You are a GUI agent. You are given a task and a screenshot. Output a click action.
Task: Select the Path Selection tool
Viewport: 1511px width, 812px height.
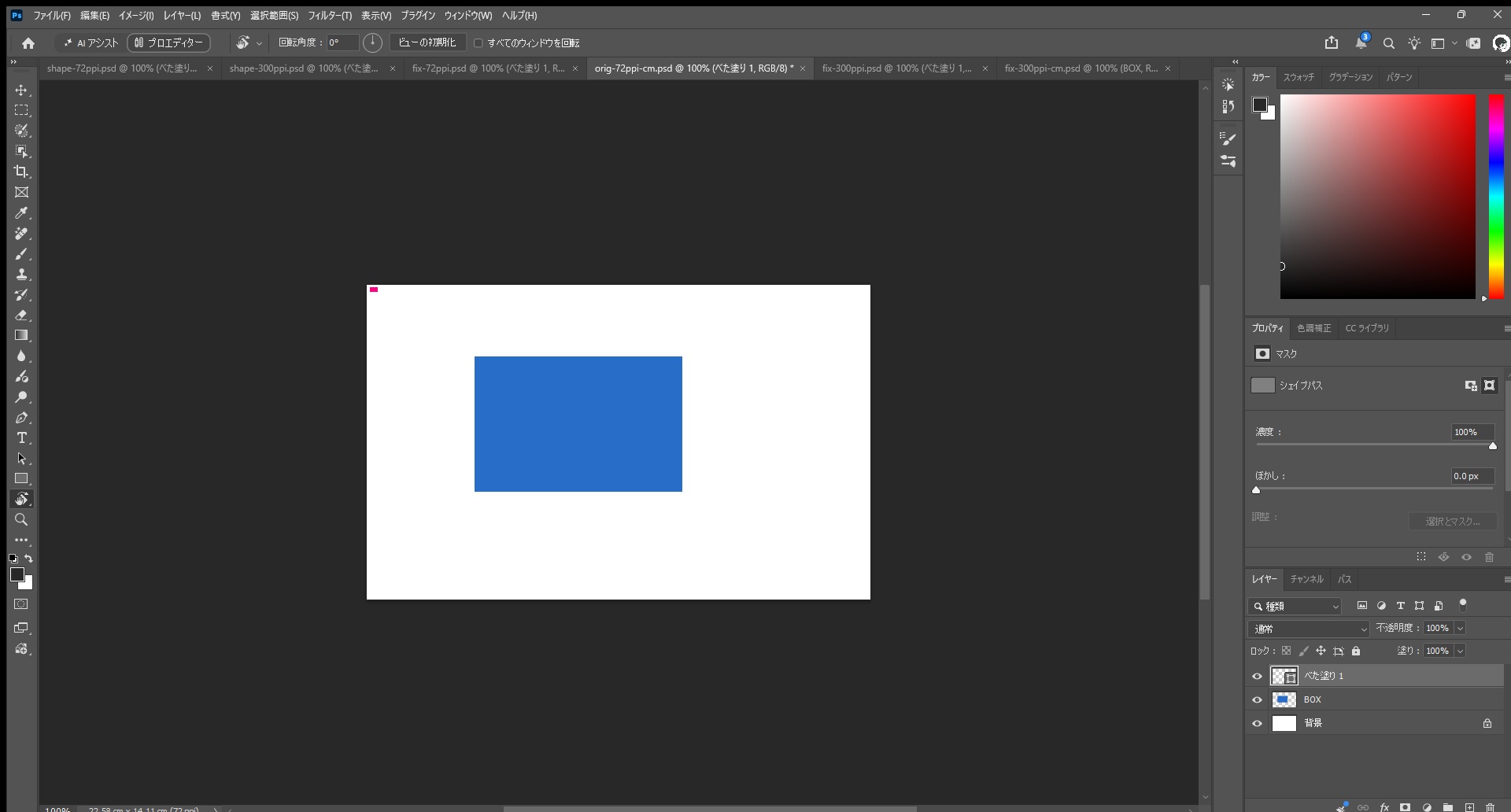[x=21, y=458]
